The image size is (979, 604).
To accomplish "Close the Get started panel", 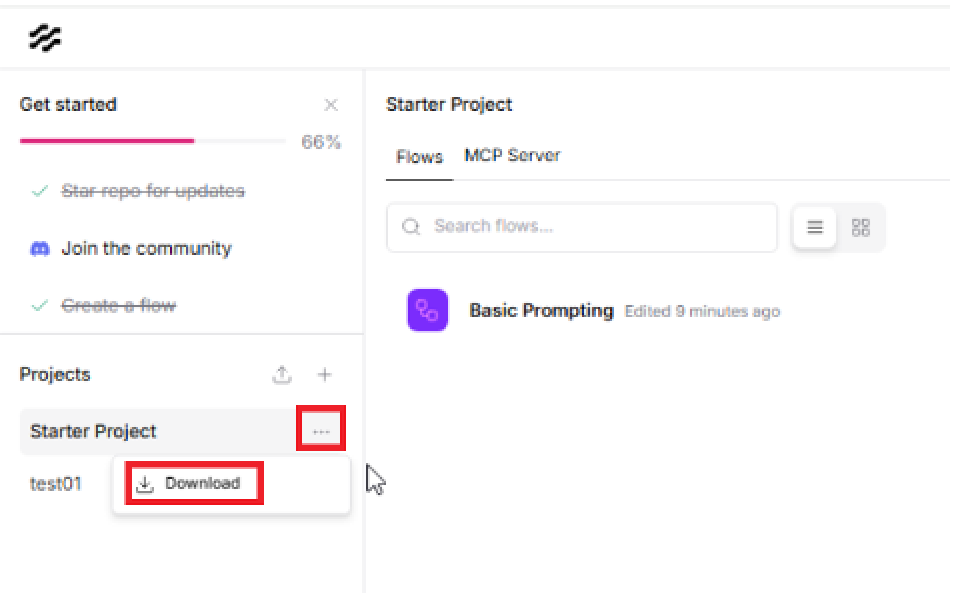I will [x=331, y=105].
